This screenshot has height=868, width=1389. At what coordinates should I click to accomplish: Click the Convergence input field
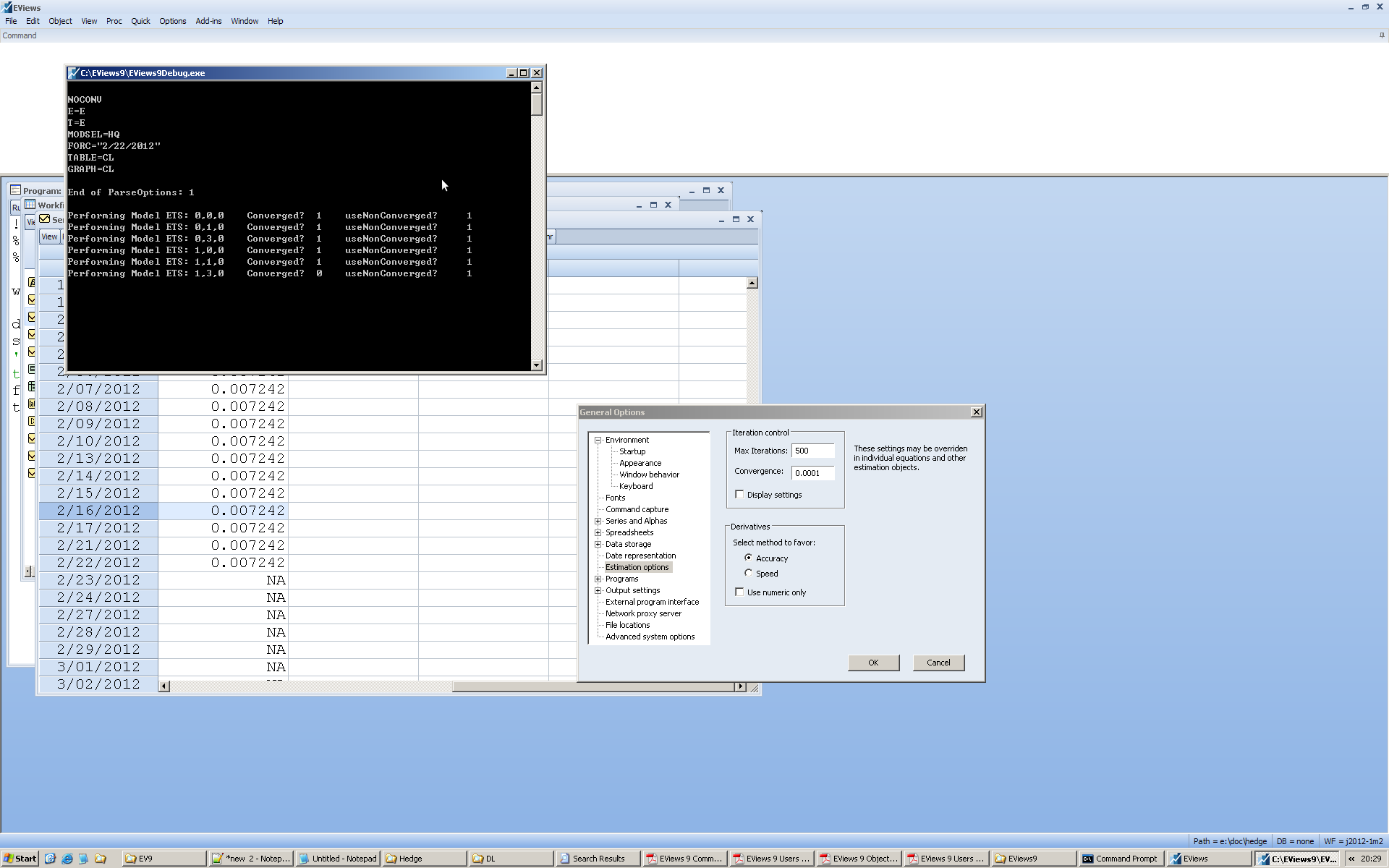812,473
